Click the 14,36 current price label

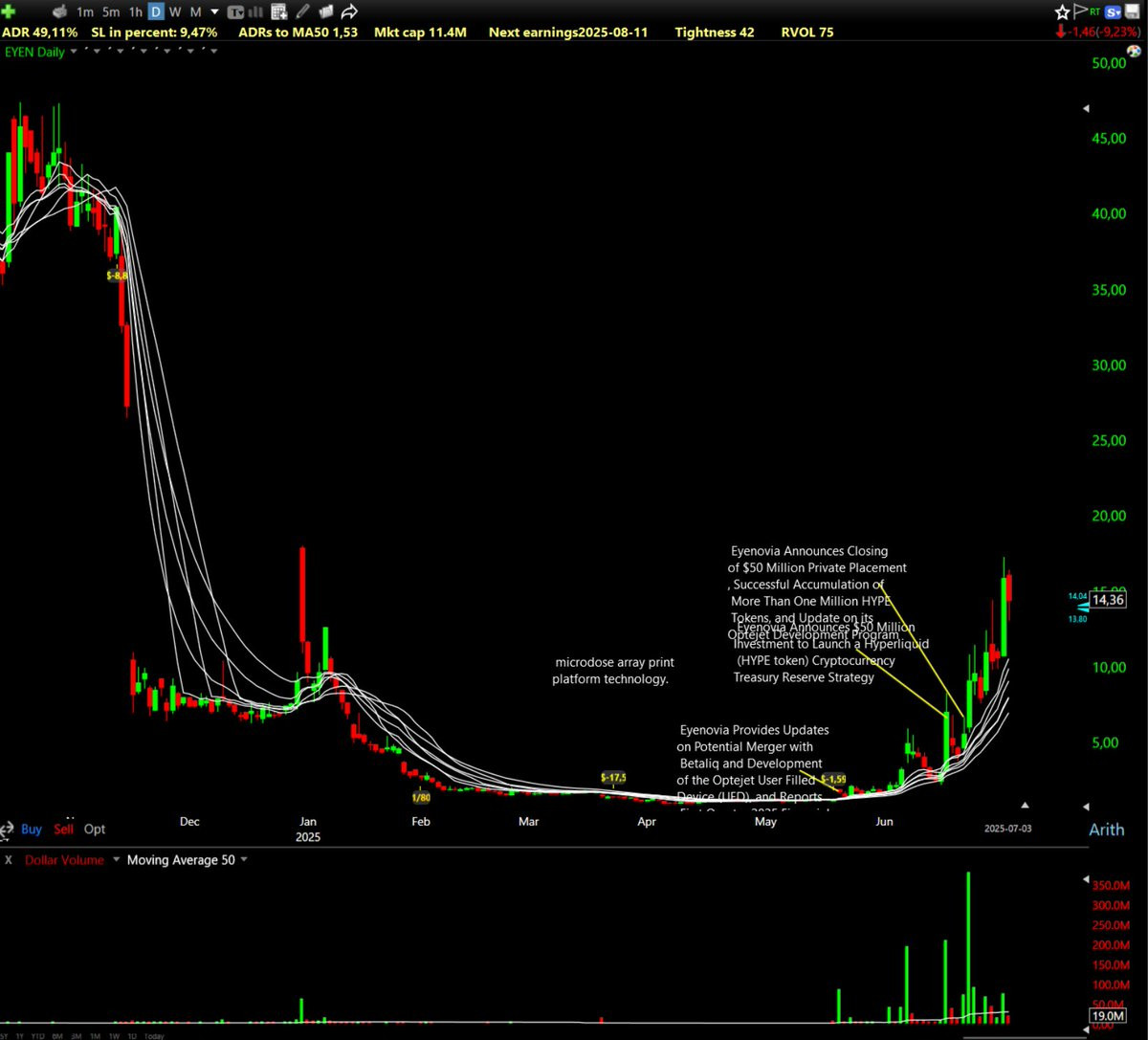coord(1108,600)
